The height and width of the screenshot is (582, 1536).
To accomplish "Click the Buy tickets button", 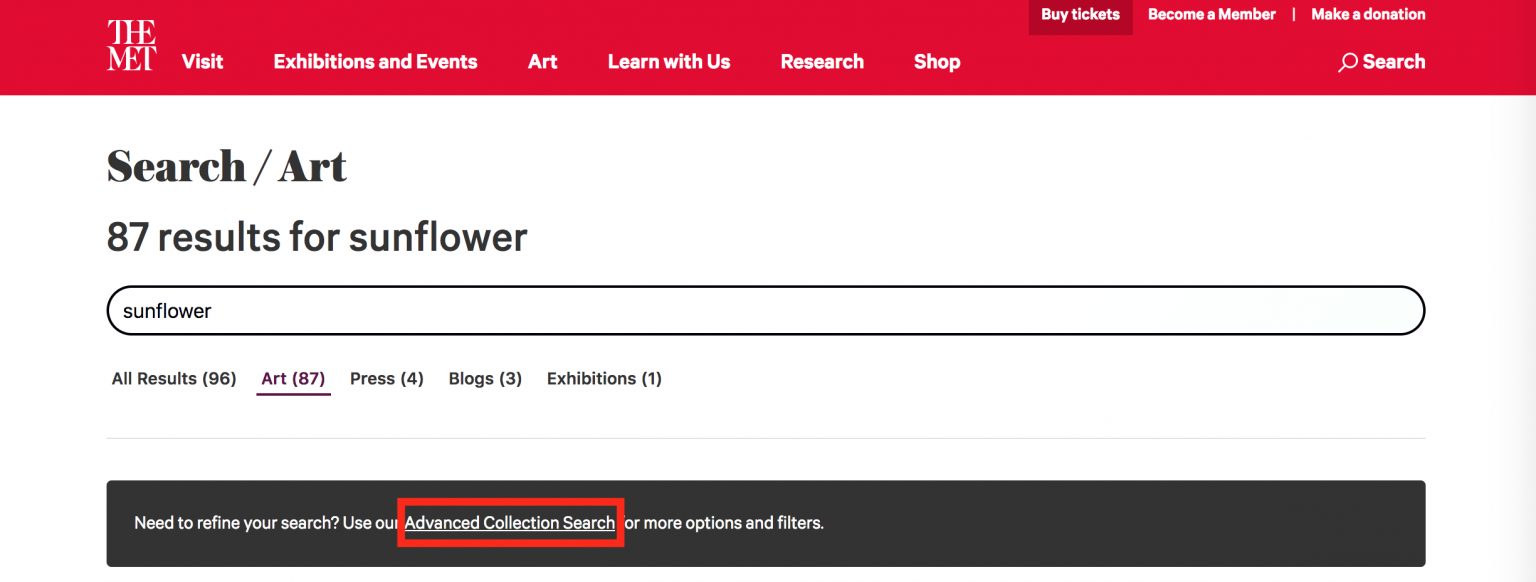I will pos(1080,14).
